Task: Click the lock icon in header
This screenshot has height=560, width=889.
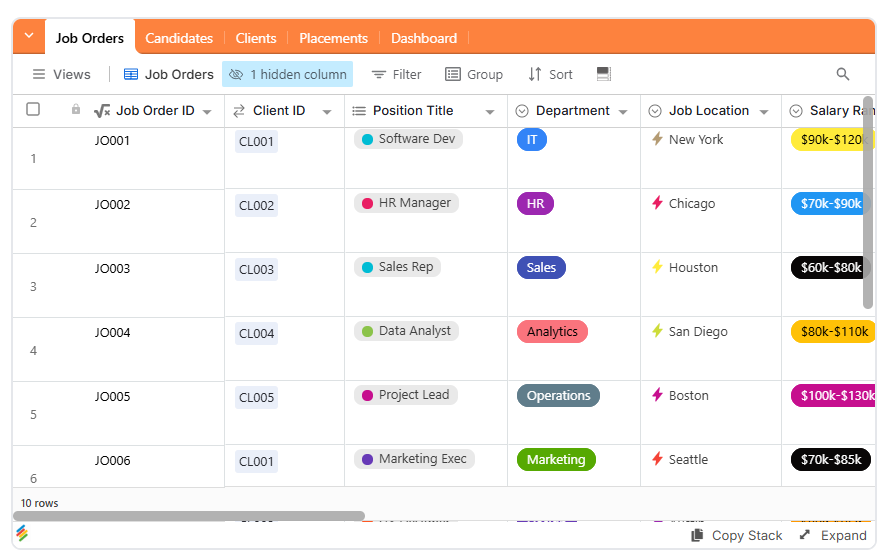Action: click(x=75, y=109)
